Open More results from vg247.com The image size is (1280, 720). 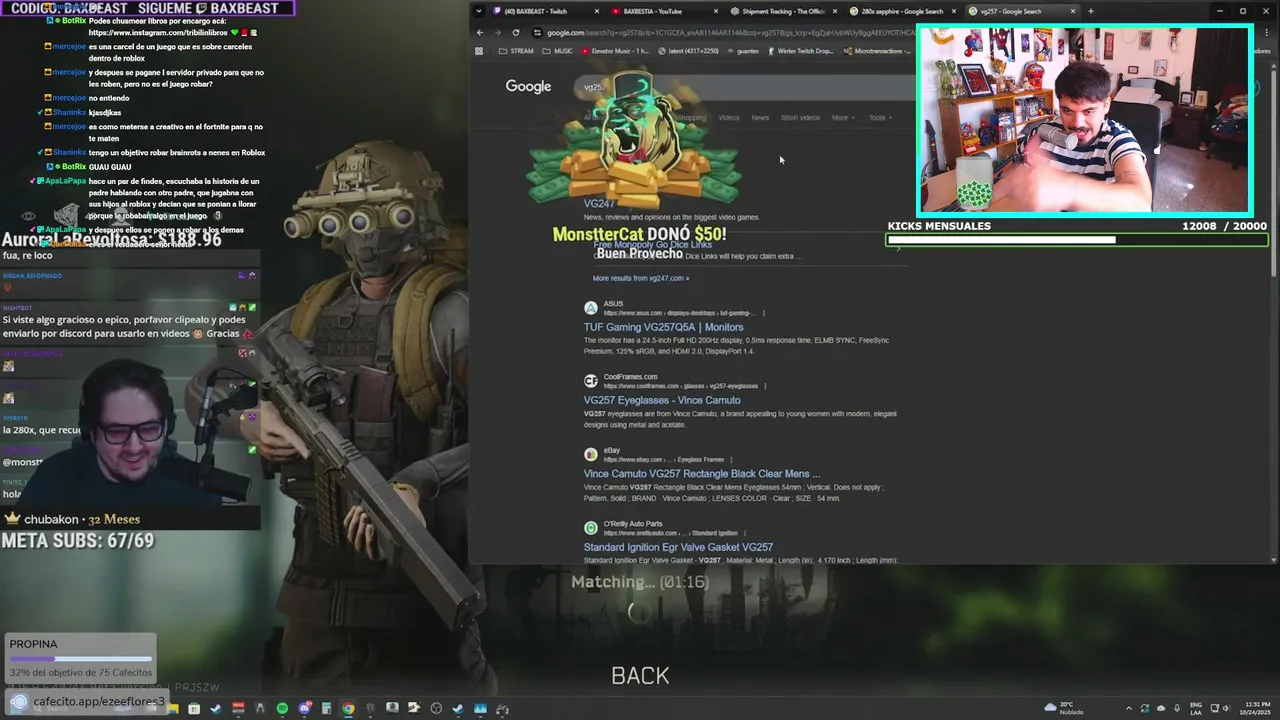click(640, 278)
